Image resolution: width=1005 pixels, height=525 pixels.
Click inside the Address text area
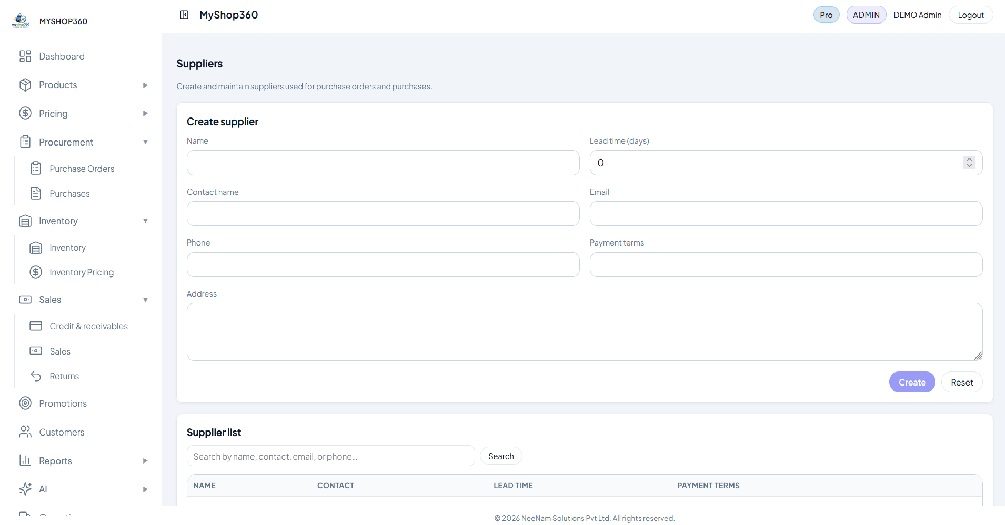584,331
